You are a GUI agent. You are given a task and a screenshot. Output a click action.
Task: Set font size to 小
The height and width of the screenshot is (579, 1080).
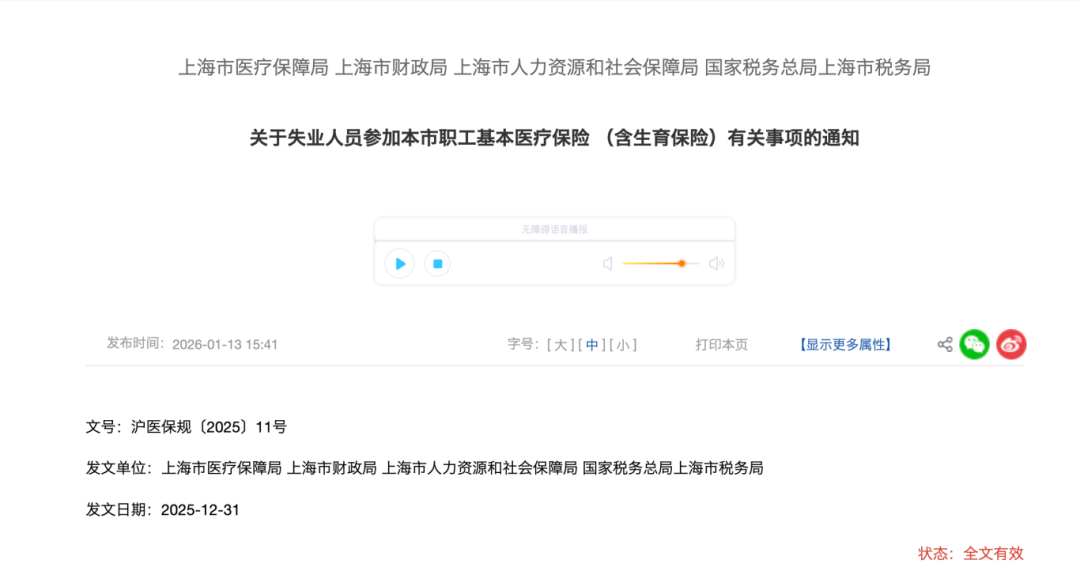(x=624, y=345)
